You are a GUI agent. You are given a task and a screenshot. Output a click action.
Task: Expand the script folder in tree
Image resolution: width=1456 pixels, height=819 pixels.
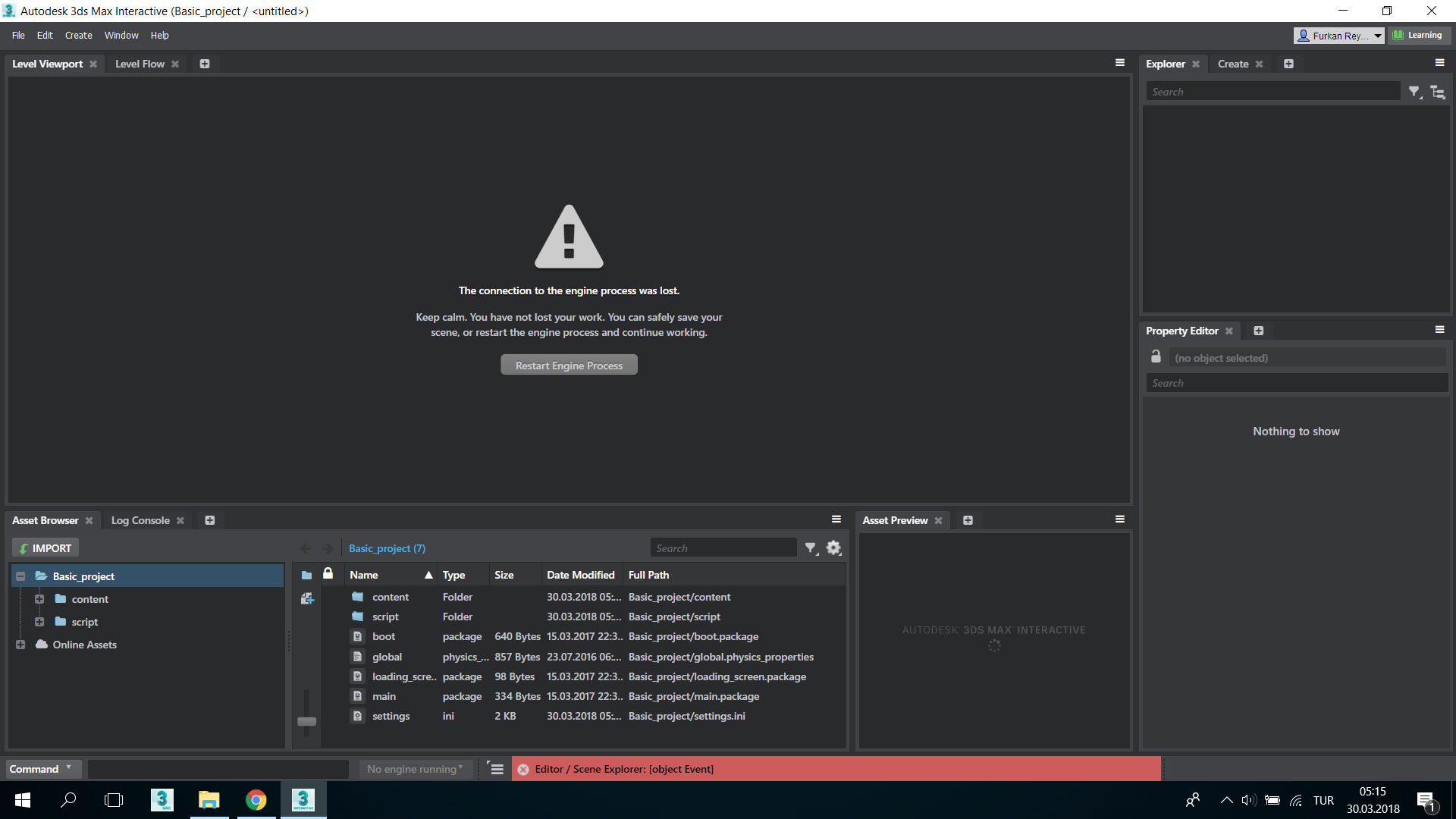39,623
